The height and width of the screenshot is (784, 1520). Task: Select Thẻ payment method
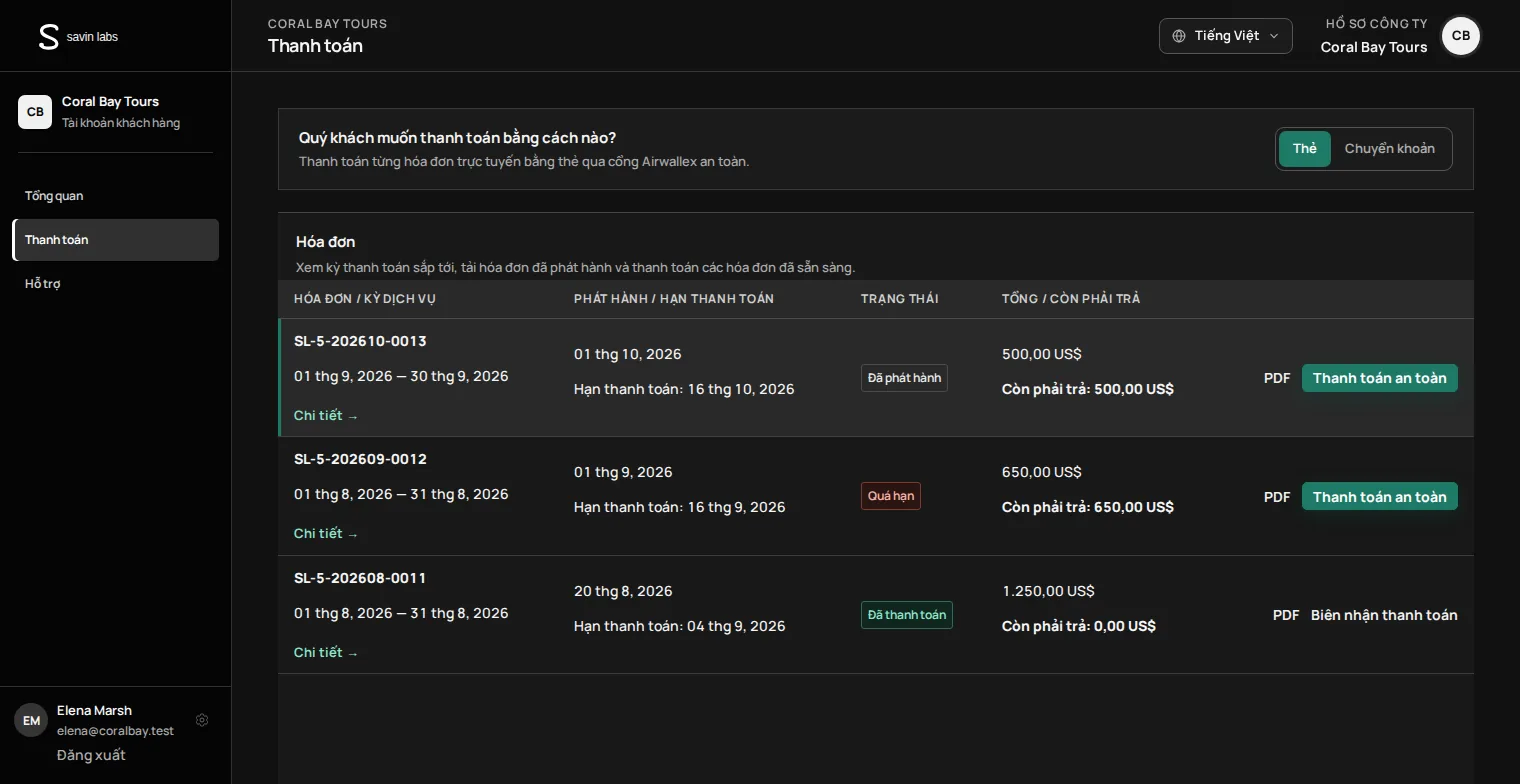(1304, 149)
